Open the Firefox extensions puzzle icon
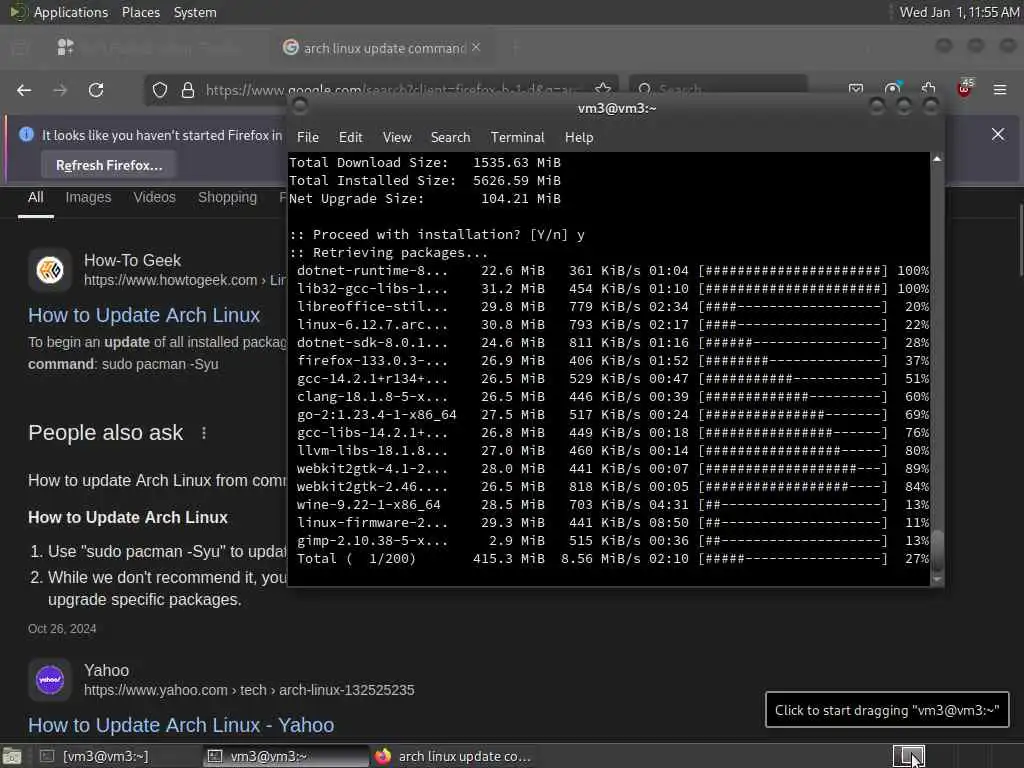 click(x=929, y=89)
